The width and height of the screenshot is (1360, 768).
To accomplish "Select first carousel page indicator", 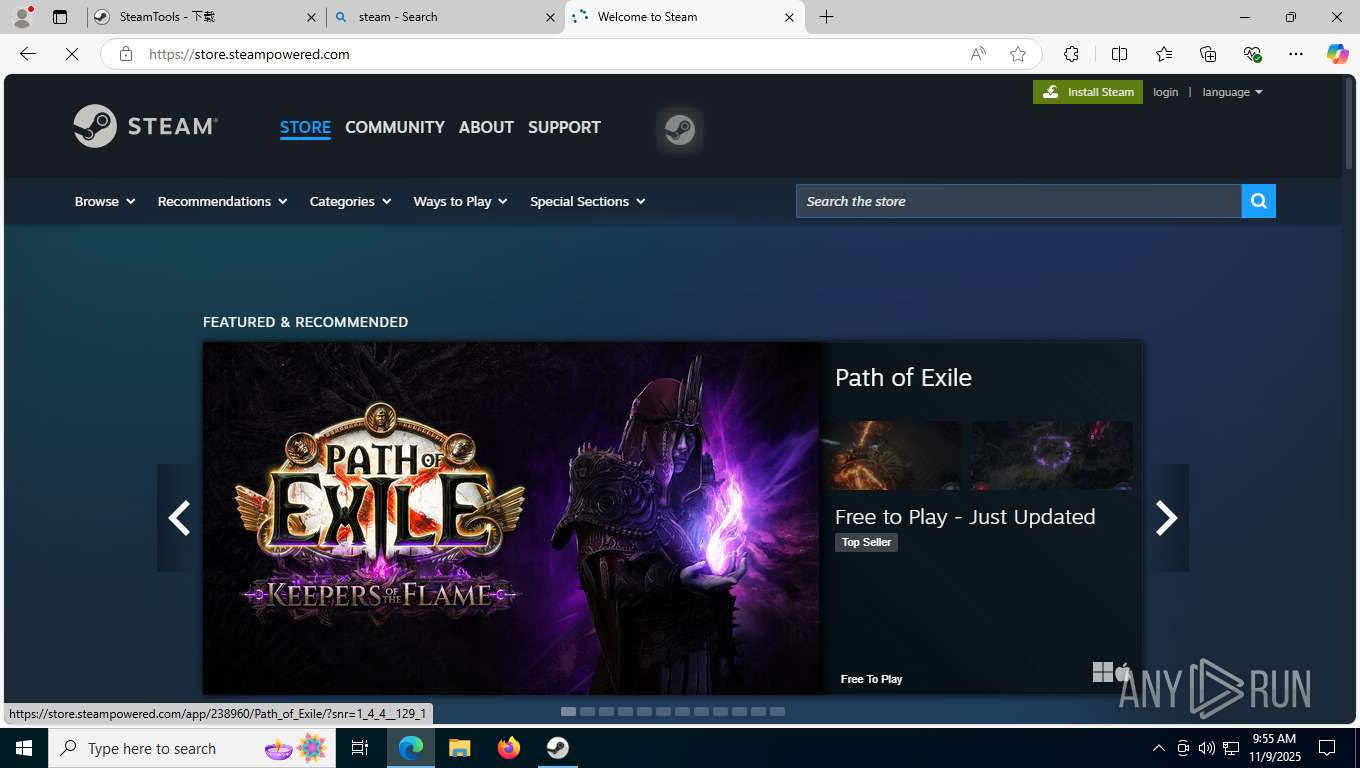I will pyautogui.click(x=568, y=712).
